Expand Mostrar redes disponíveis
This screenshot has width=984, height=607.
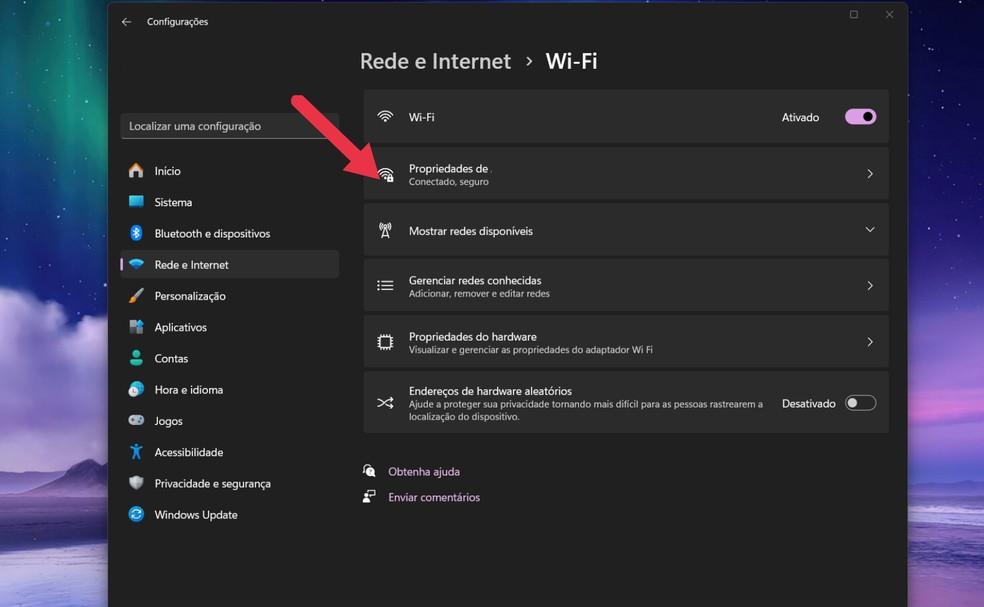click(x=869, y=230)
